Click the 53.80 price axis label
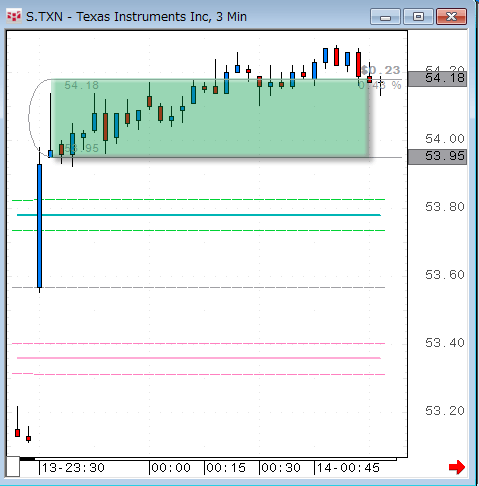 [445, 207]
